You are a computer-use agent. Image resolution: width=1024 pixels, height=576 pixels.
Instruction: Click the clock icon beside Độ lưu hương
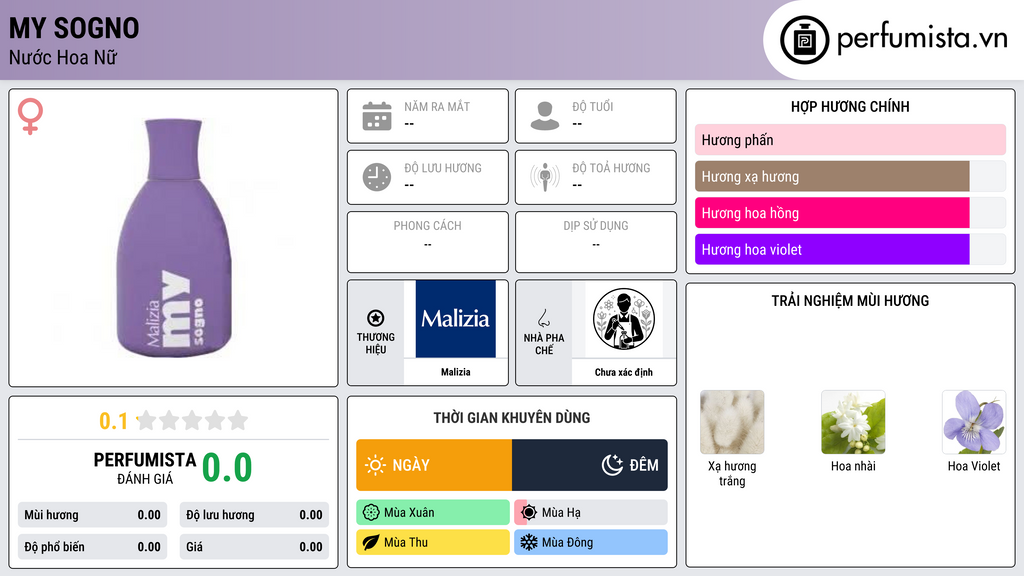[377, 177]
